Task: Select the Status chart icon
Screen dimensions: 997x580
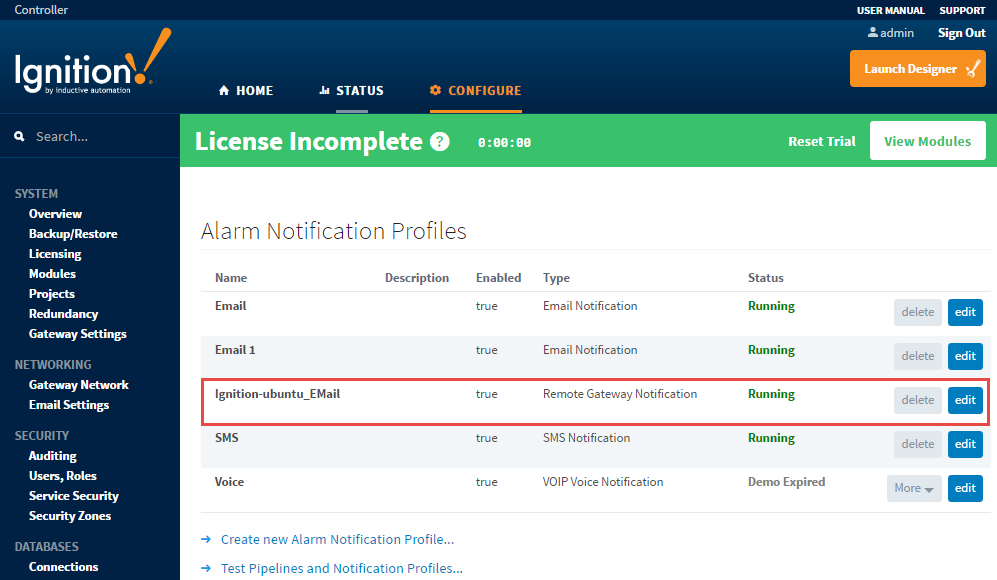Action: pos(325,90)
